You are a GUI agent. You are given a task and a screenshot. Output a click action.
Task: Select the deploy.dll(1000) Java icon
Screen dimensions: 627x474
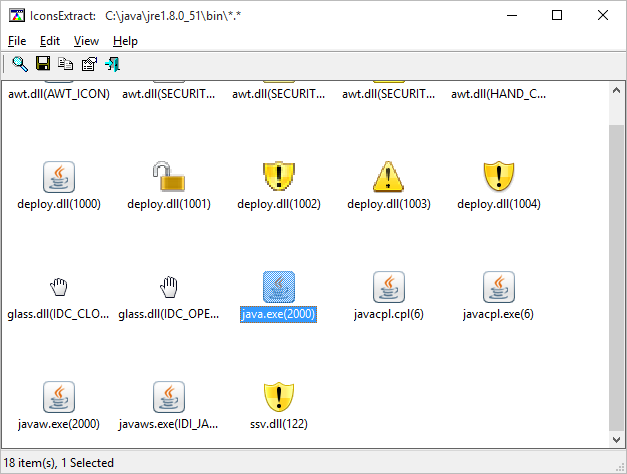tap(59, 177)
